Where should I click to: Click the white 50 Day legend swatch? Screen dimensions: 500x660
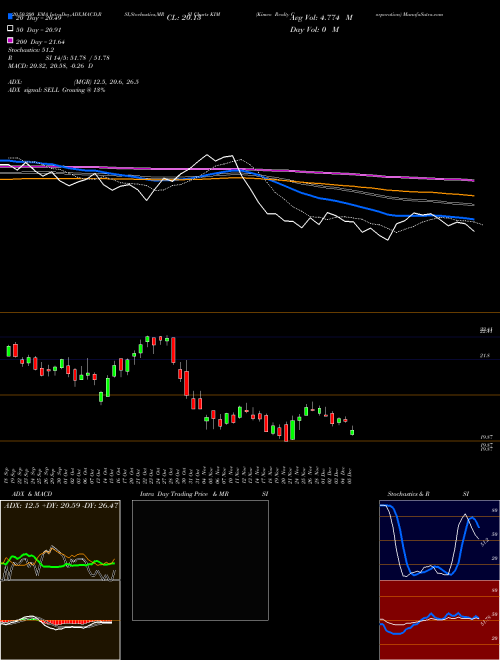point(10,29)
